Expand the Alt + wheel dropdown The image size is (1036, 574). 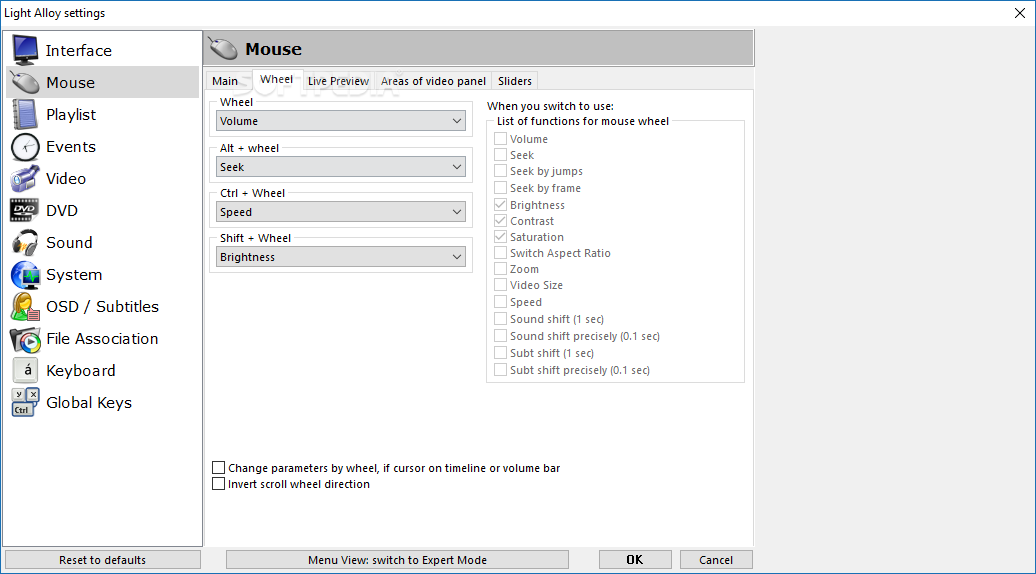[x=341, y=167]
